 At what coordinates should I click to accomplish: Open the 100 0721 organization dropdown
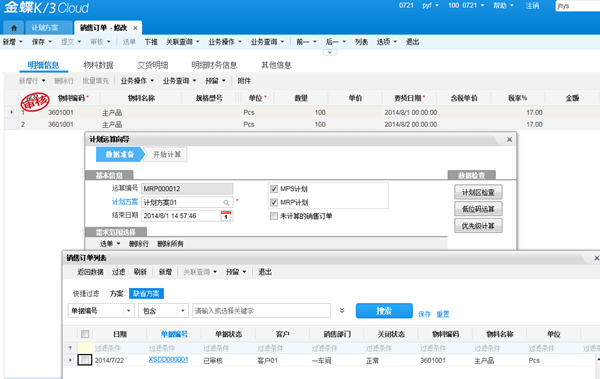click(x=466, y=5)
